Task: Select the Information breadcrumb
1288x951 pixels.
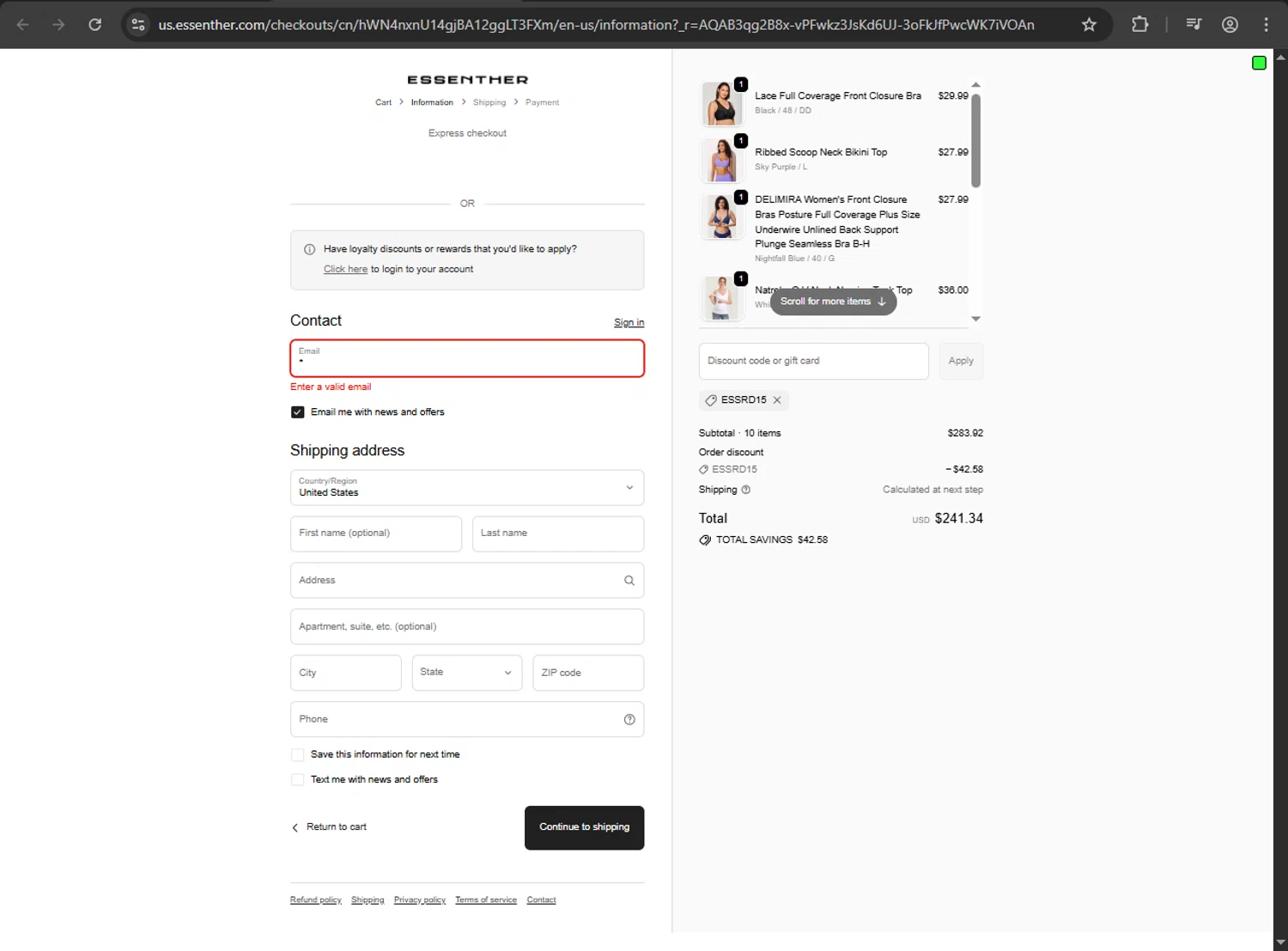Action: click(432, 103)
